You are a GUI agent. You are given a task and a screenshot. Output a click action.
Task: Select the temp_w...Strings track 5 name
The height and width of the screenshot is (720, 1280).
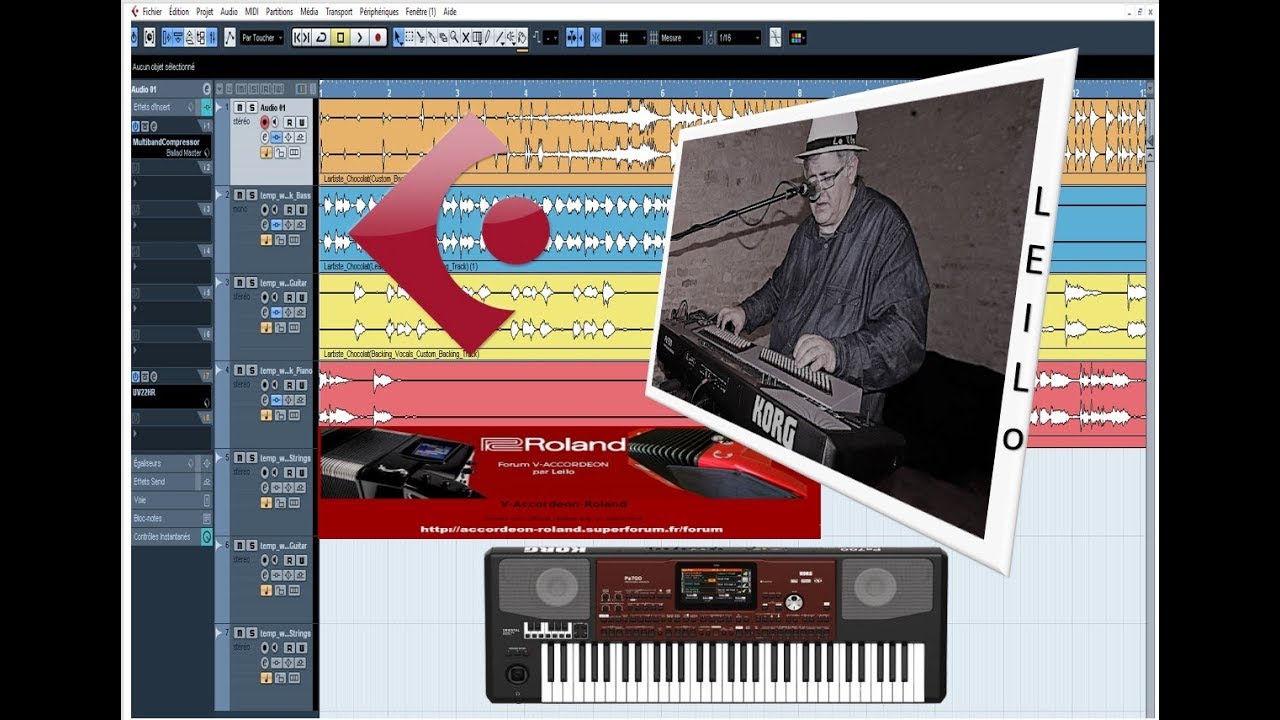(286, 458)
